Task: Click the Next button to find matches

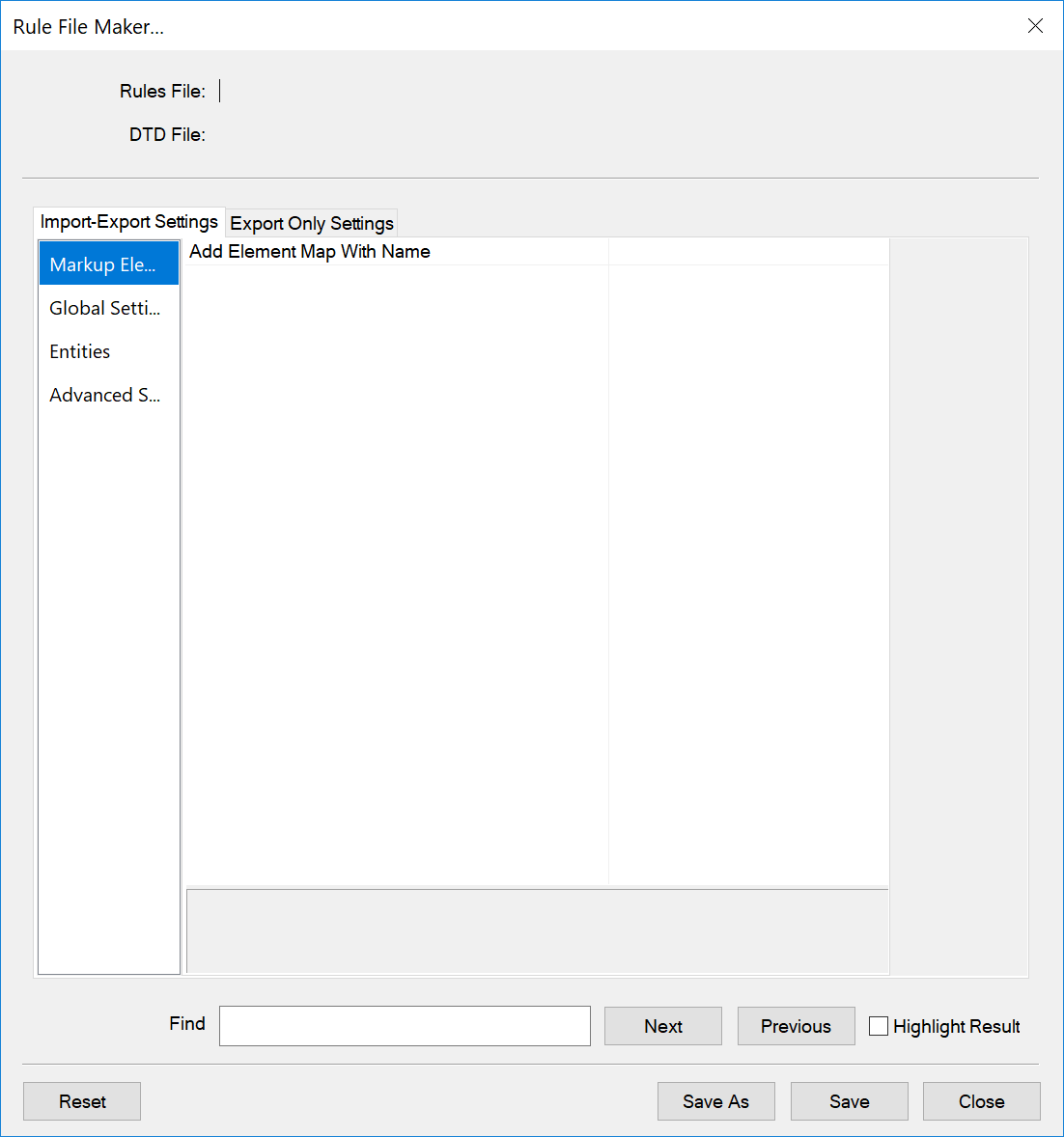Action: (x=662, y=1025)
